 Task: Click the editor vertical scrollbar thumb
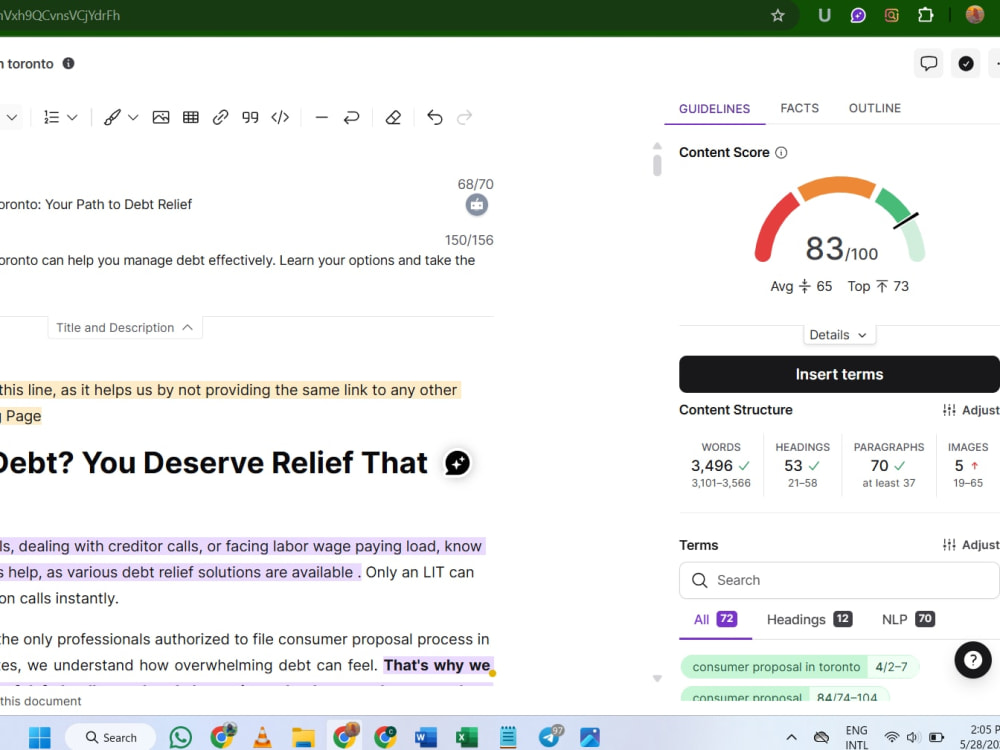click(x=657, y=165)
